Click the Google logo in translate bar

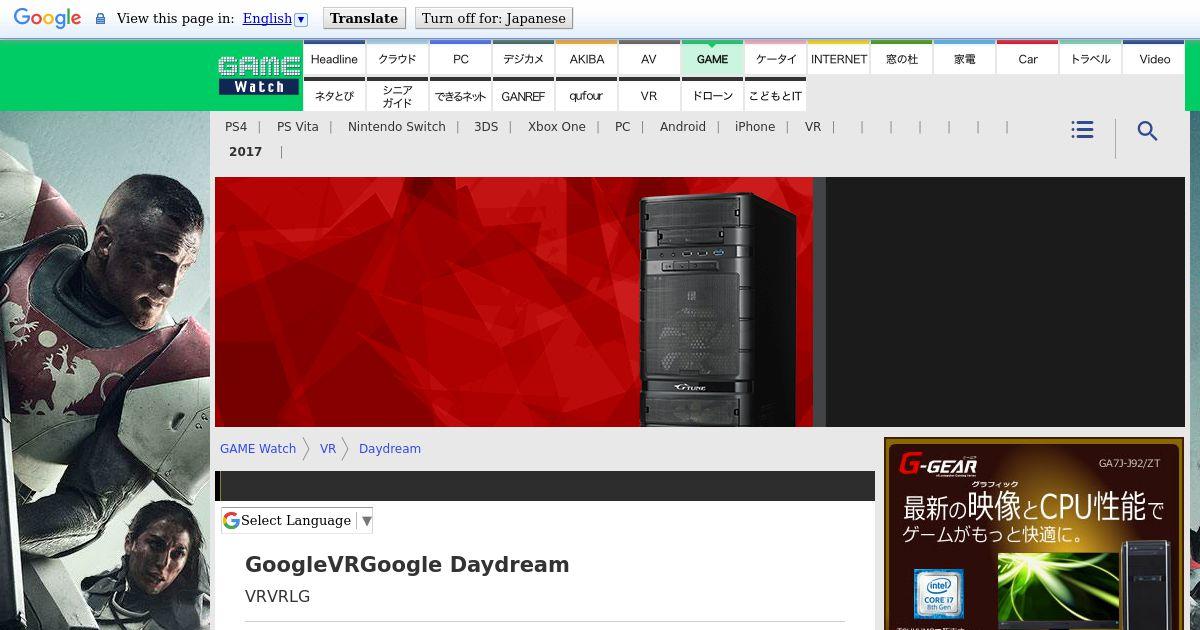[47, 18]
